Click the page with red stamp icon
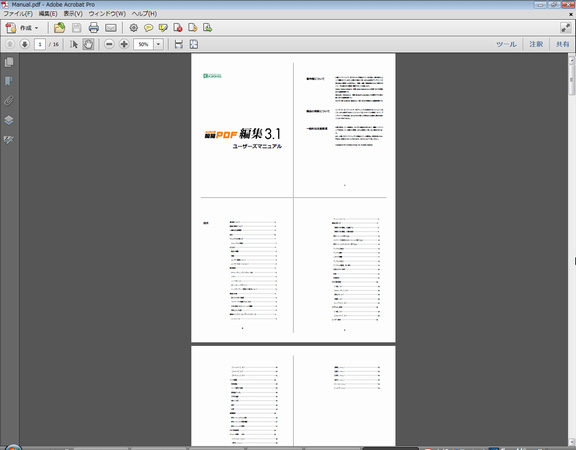The height and width of the screenshot is (450, 576). pyautogui.click(x=178, y=28)
